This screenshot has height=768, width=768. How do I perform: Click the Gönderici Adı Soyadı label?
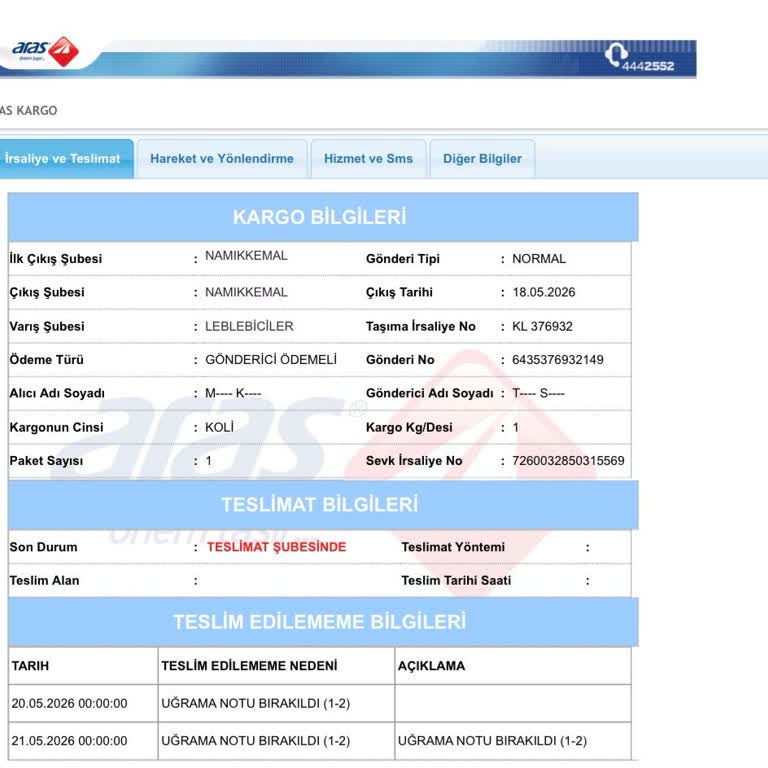point(430,393)
